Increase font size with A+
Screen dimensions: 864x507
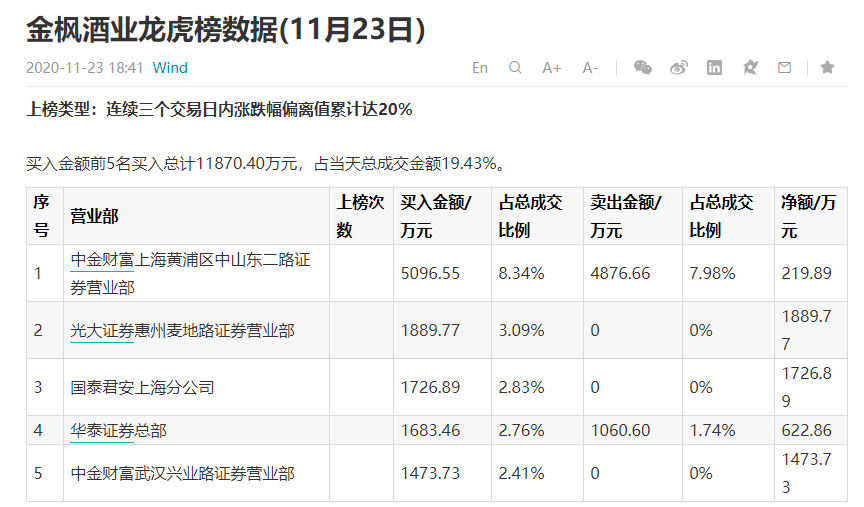pos(552,68)
